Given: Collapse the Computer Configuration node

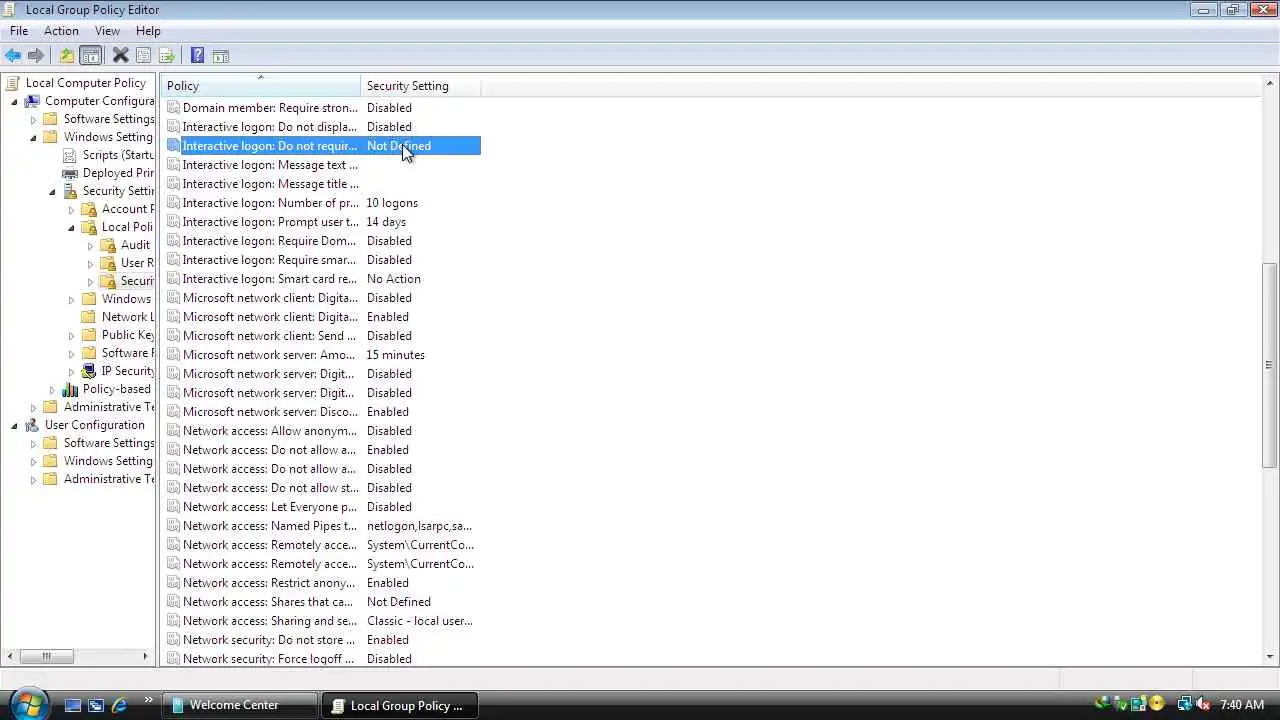Looking at the screenshot, I should pyautogui.click(x=14, y=101).
